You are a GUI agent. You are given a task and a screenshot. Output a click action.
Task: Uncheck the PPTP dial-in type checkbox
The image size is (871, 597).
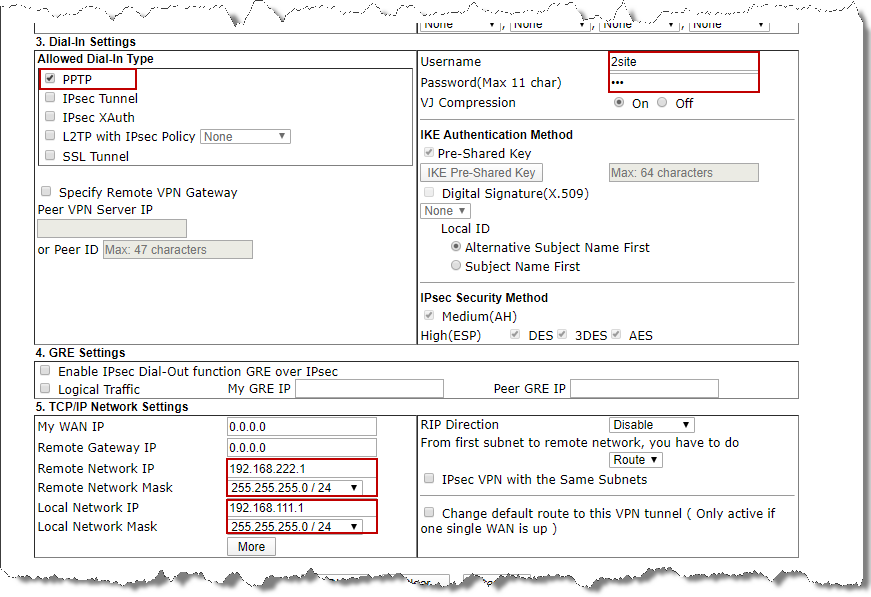tap(51, 79)
